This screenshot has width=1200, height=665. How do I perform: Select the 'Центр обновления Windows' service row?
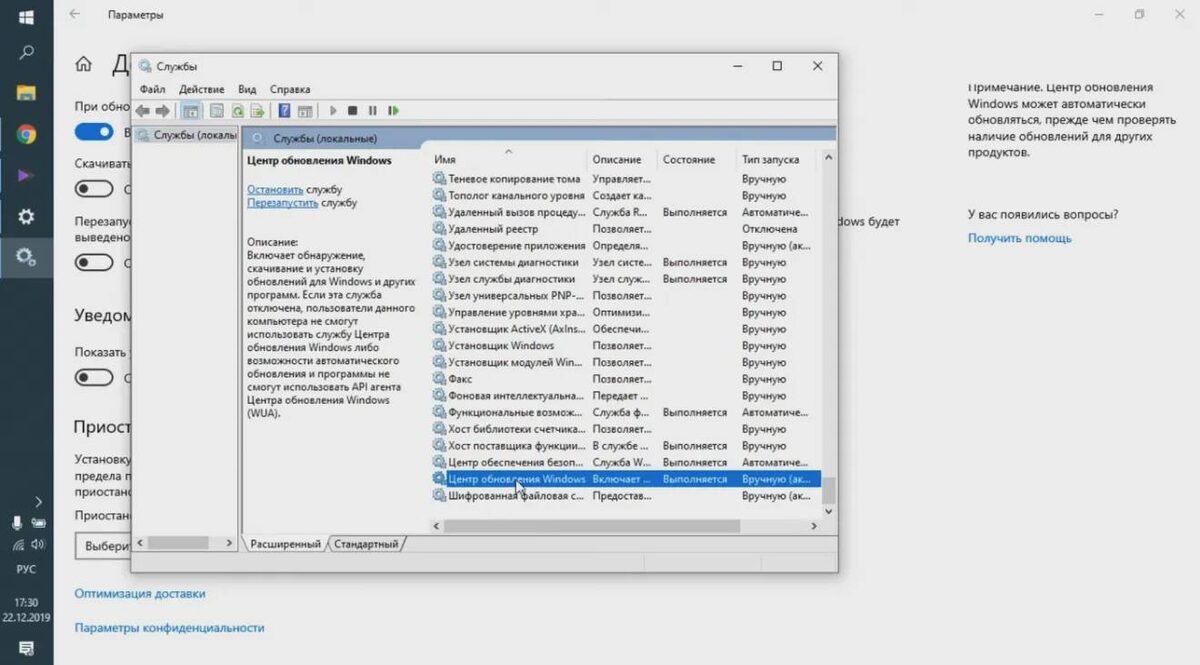point(625,479)
